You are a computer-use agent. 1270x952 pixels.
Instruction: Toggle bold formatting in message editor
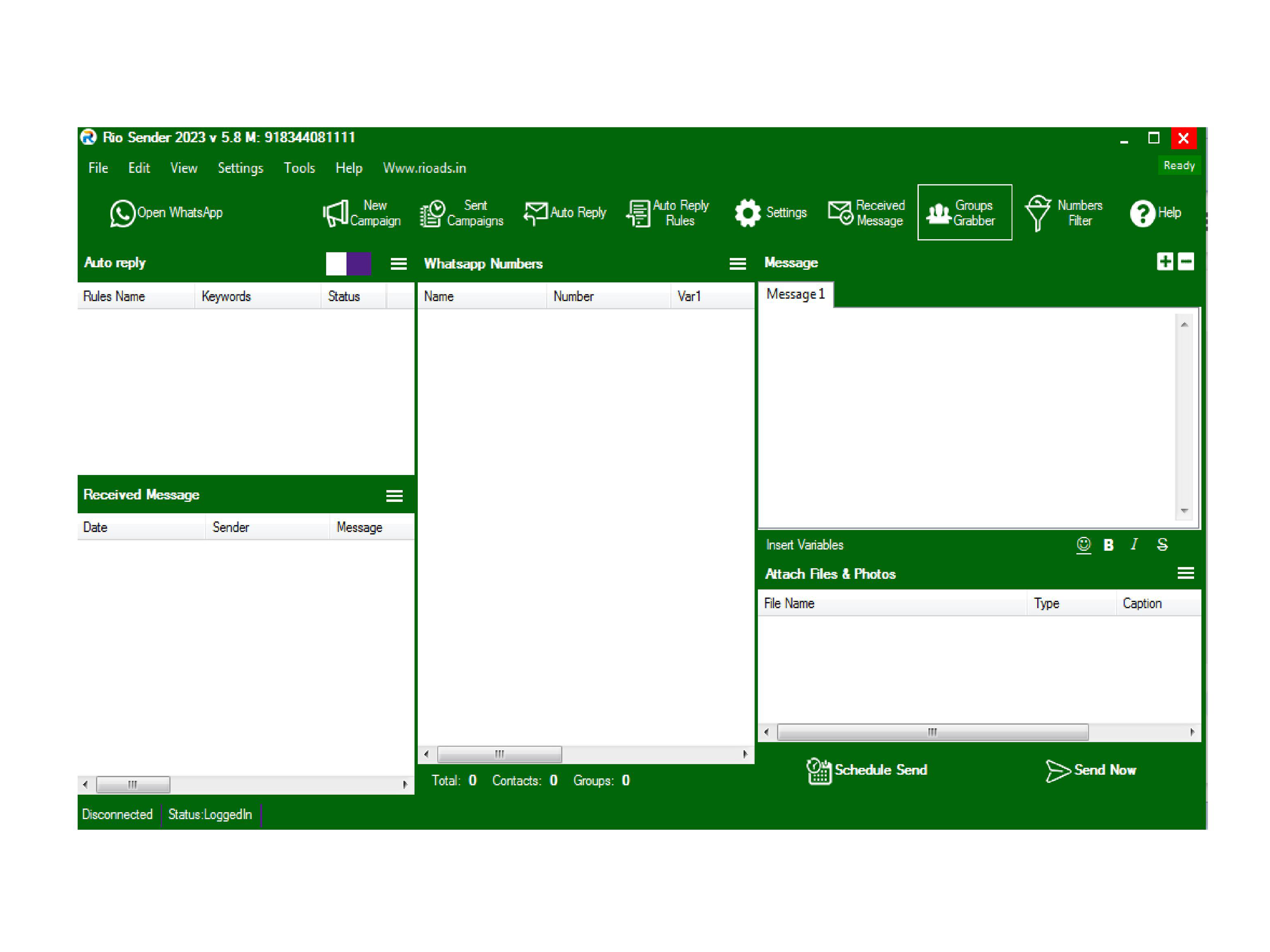pos(1108,544)
